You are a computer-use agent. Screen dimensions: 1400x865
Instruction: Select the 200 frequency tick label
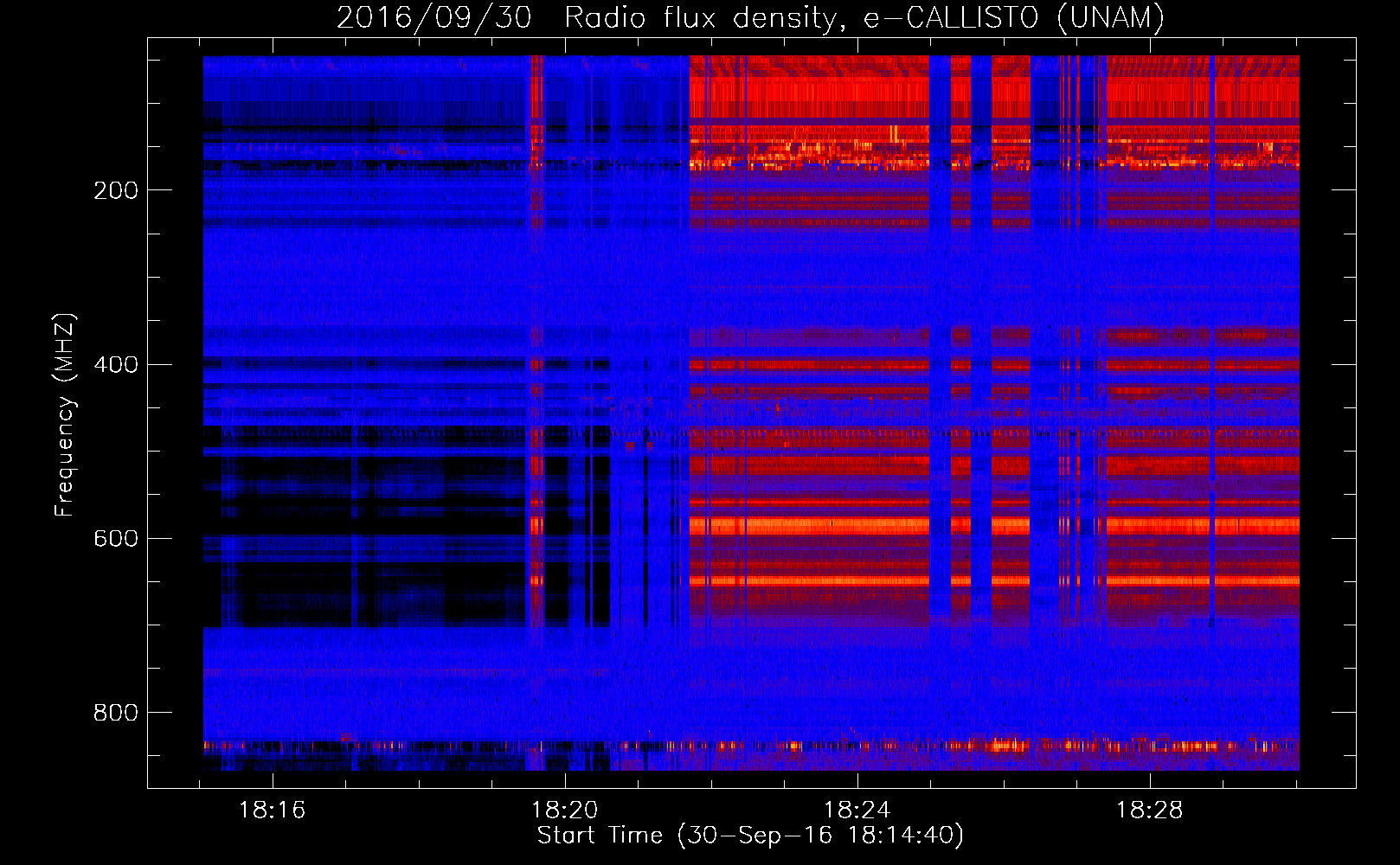click(116, 190)
